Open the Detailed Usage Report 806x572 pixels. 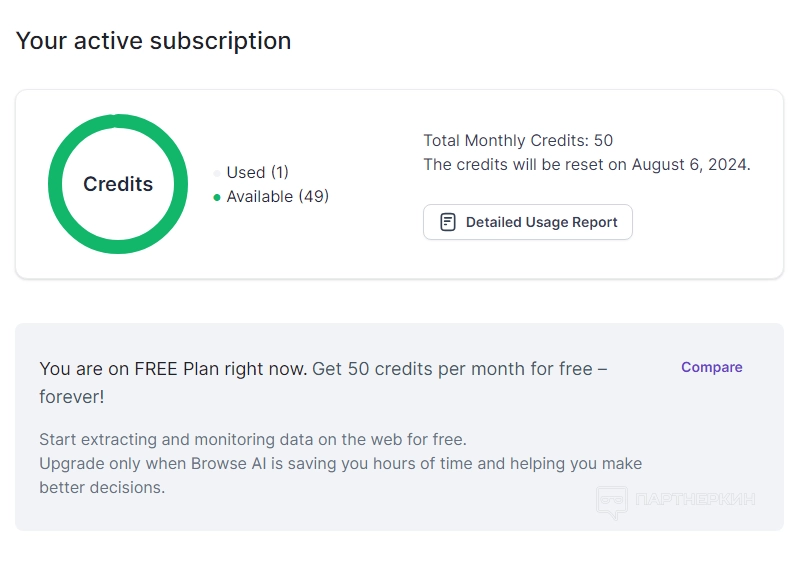pyautogui.click(x=528, y=222)
